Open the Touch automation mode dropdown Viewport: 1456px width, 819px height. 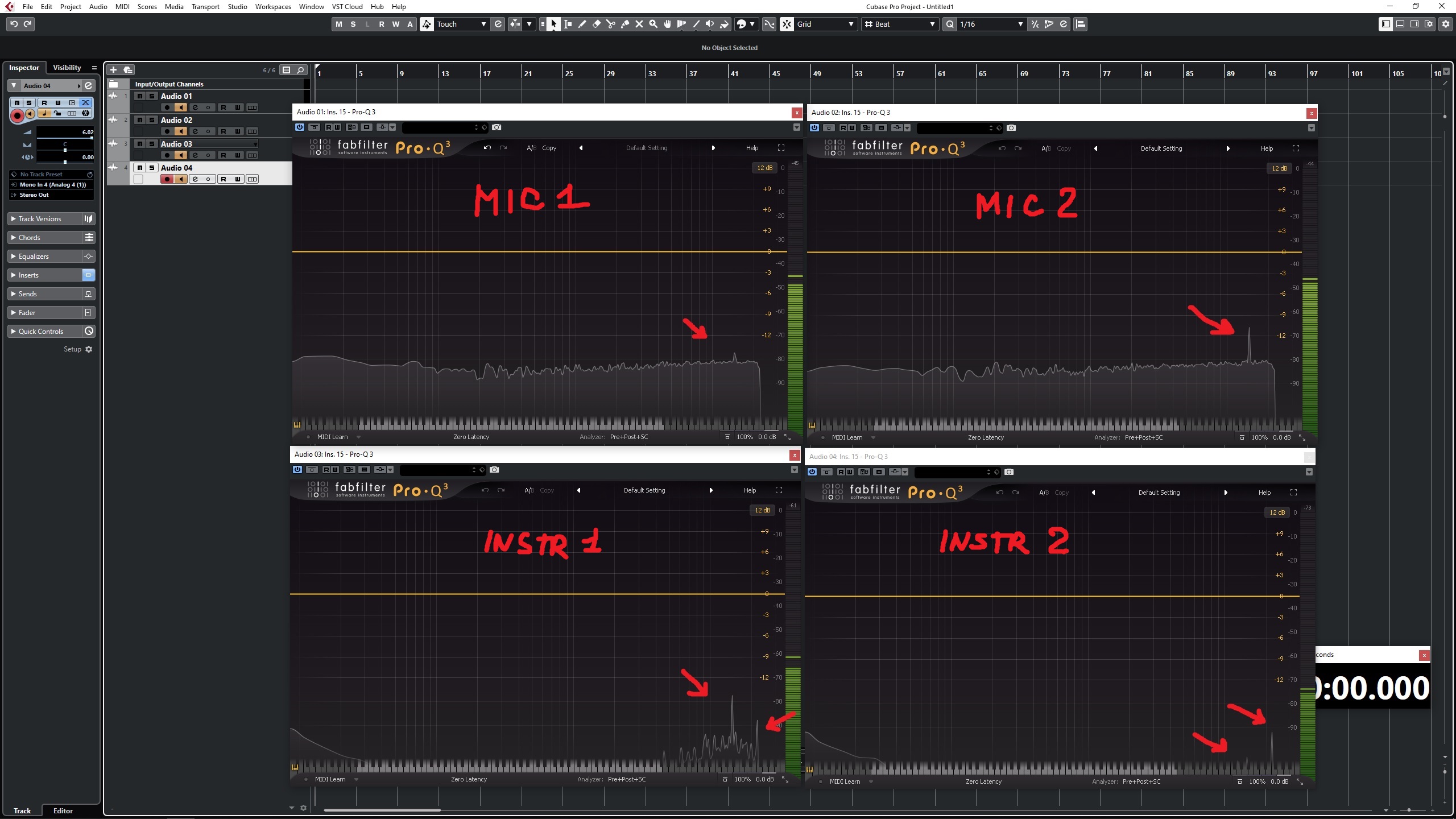[x=461, y=24]
